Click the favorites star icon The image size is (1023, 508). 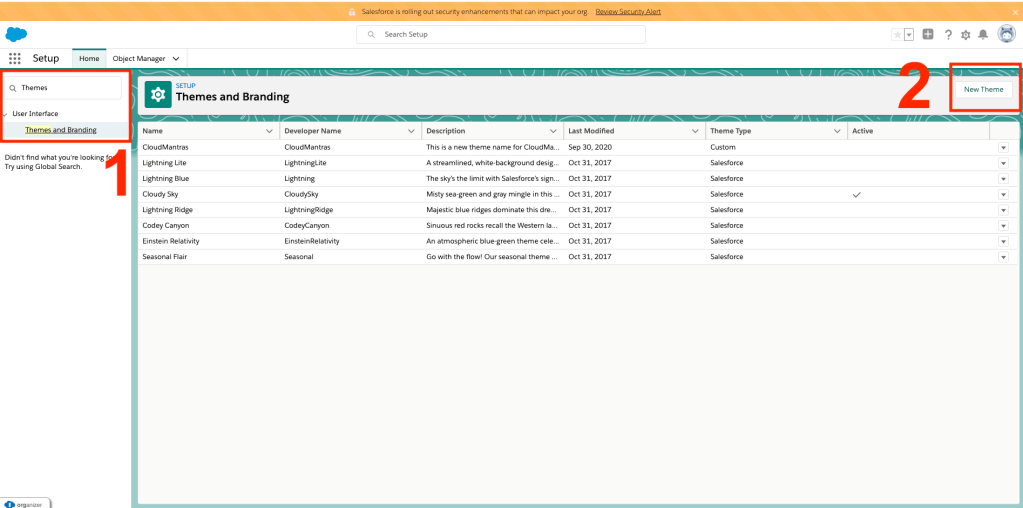[x=897, y=34]
